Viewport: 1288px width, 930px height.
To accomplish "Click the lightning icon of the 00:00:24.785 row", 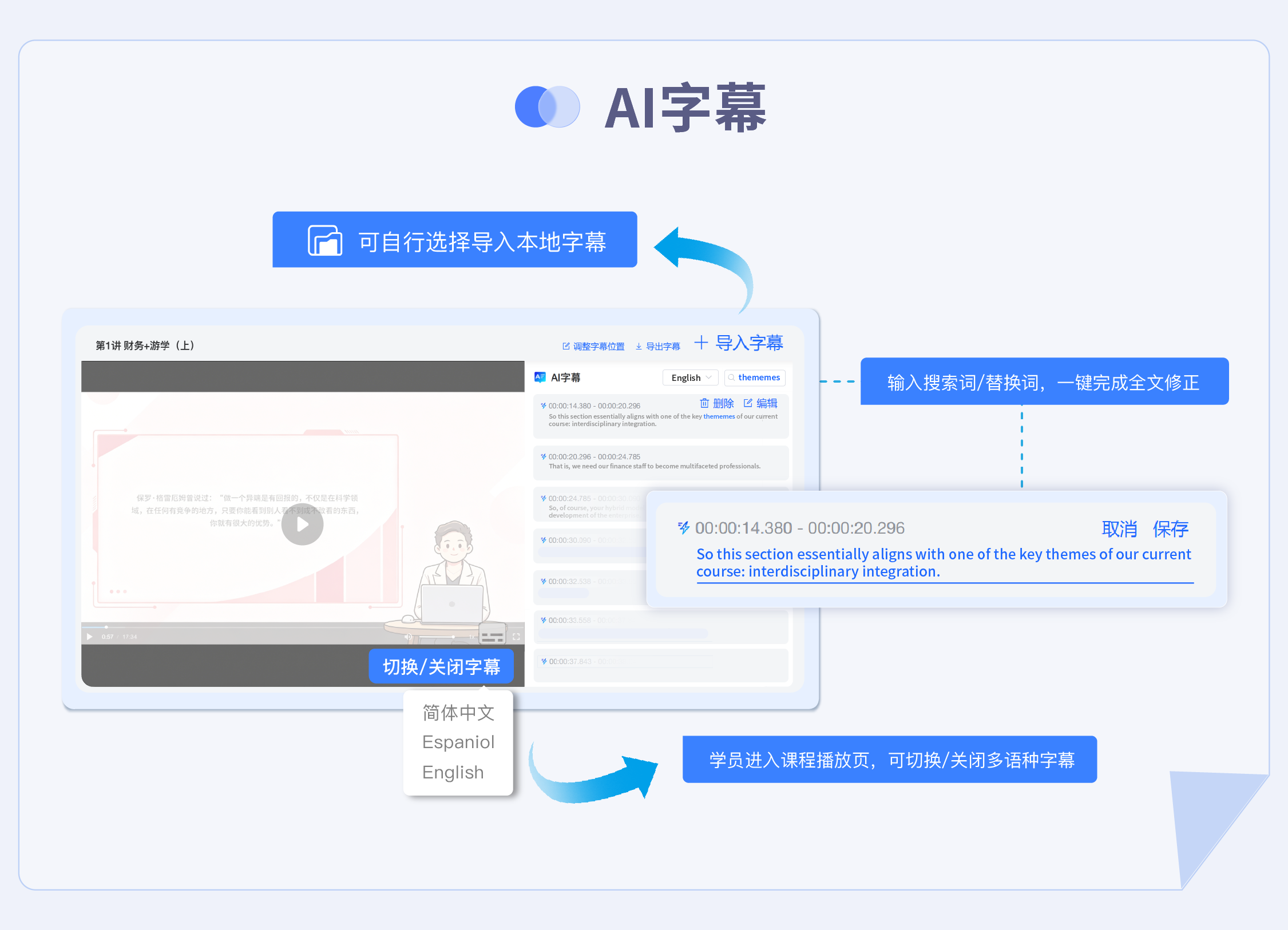I will [x=544, y=498].
